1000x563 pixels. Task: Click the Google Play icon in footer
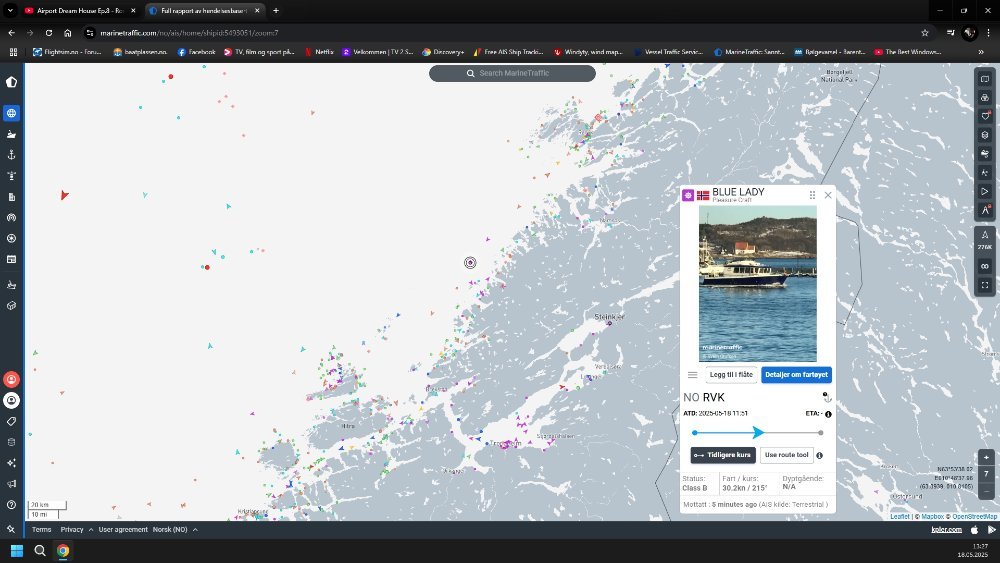coord(991,529)
